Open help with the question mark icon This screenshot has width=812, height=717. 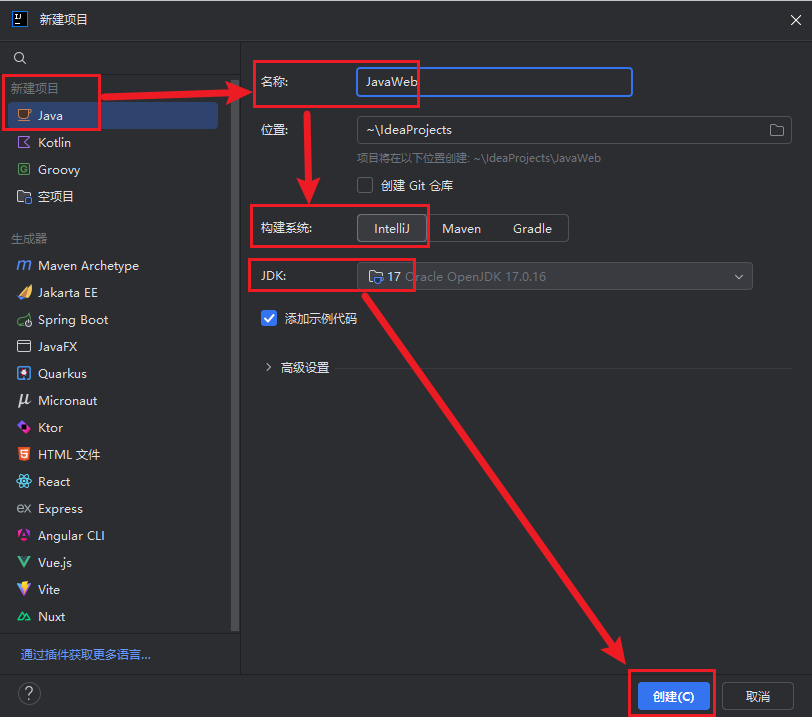click(x=29, y=693)
